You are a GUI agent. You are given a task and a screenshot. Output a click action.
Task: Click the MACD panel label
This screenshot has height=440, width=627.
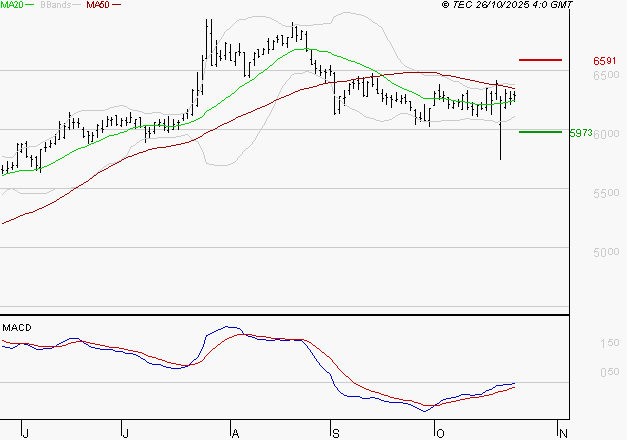pyautogui.click(x=15, y=327)
